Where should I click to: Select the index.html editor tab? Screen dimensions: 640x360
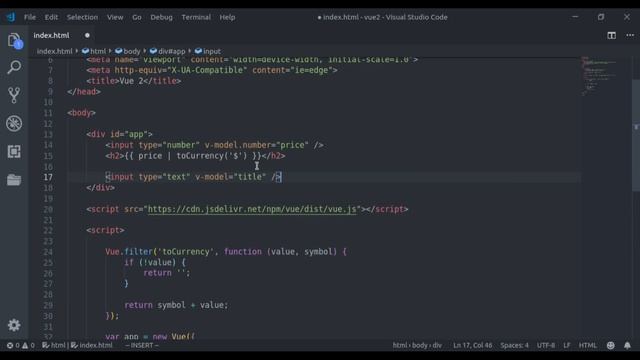[x=62, y=36]
